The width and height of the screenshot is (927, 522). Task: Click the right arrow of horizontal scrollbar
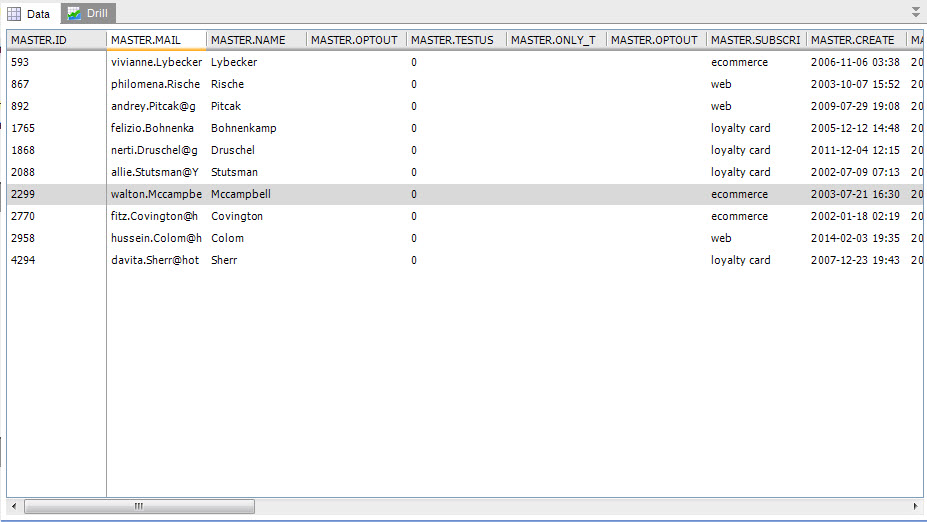916,507
